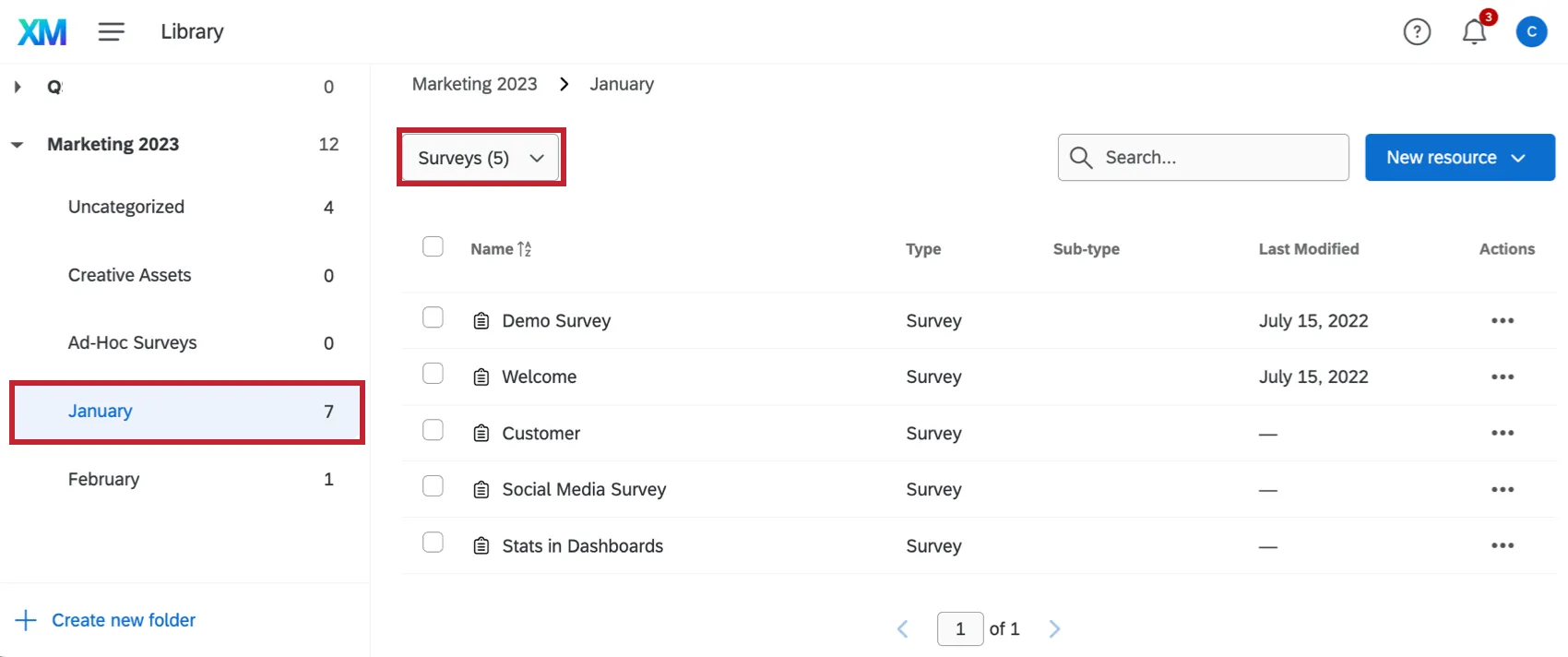Click Marketing 2023 in the breadcrumb
Screen dimensions: 1568x657
pyautogui.click(x=474, y=84)
